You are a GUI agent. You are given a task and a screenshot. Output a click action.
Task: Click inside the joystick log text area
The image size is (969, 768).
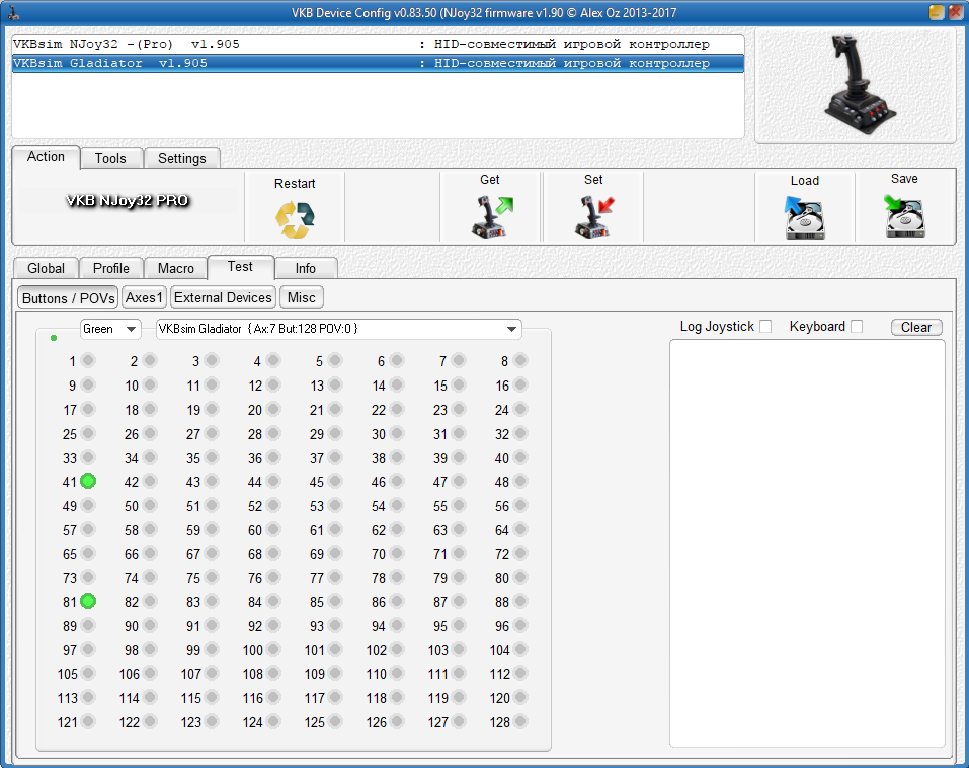(807, 544)
